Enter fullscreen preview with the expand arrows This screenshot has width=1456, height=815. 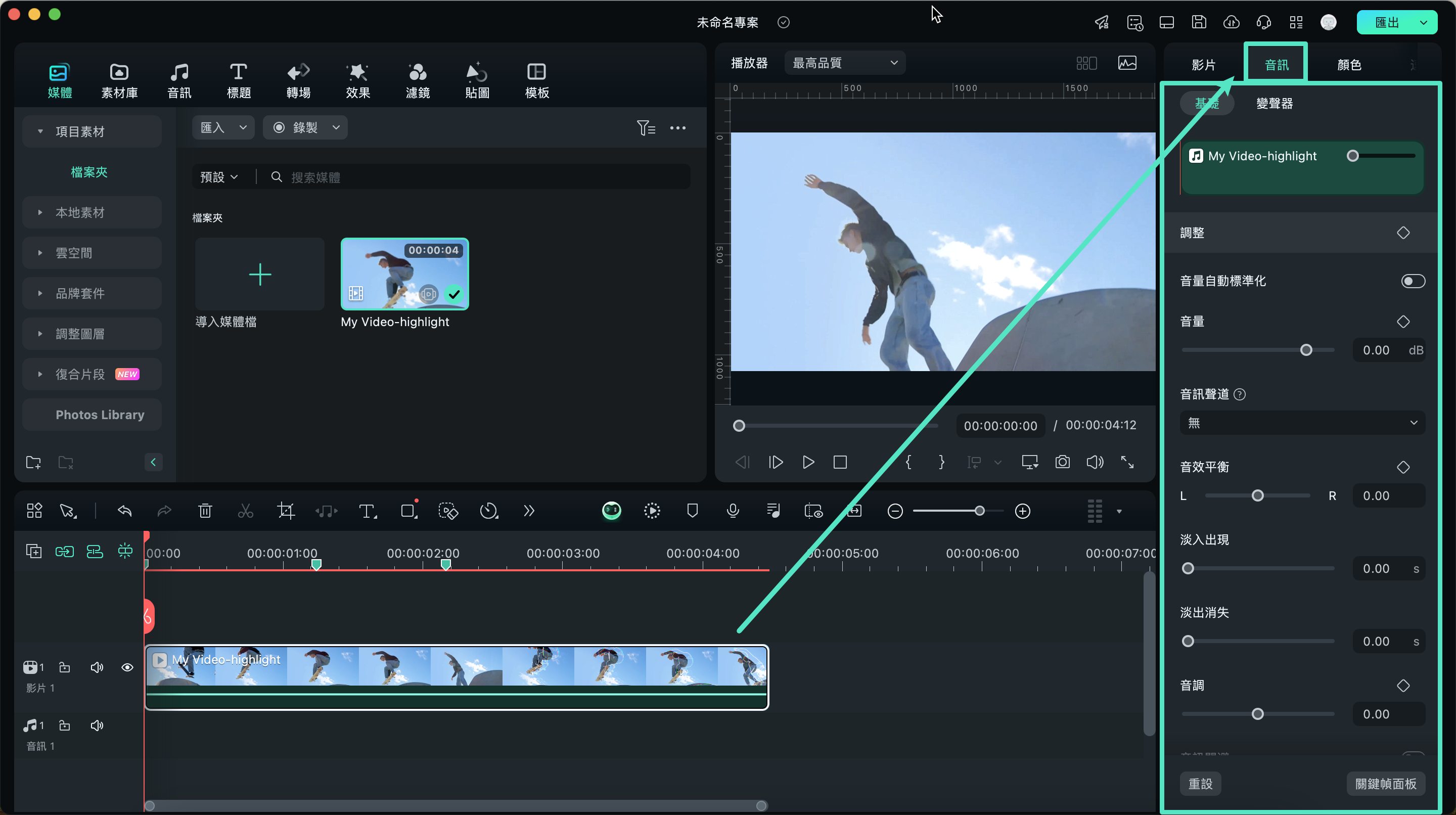click(1127, 462)
